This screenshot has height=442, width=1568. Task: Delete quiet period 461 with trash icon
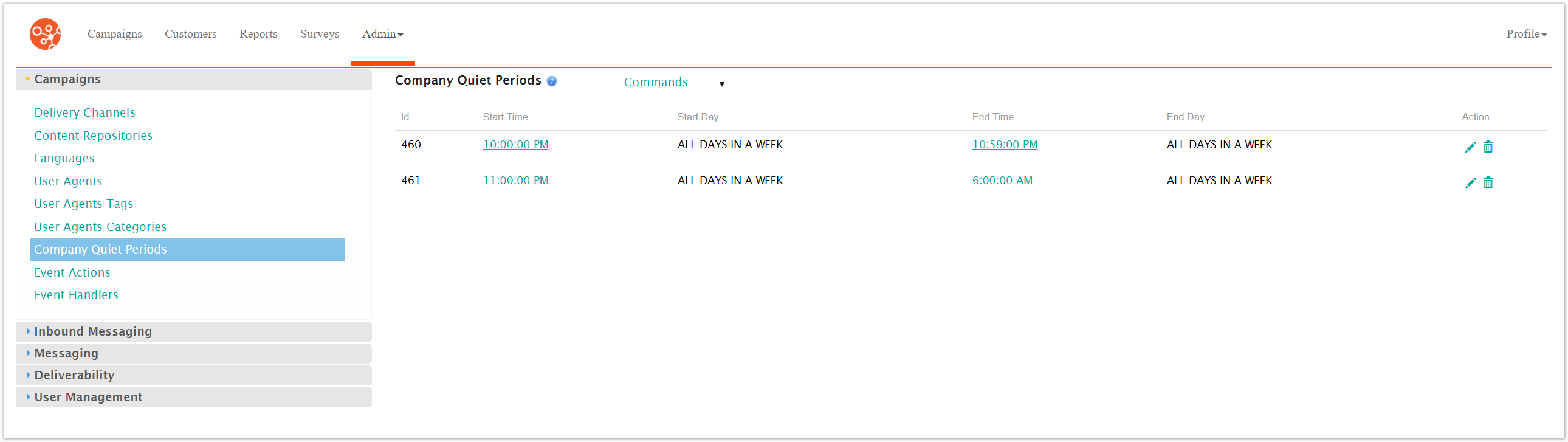[x=1488, y=182]
